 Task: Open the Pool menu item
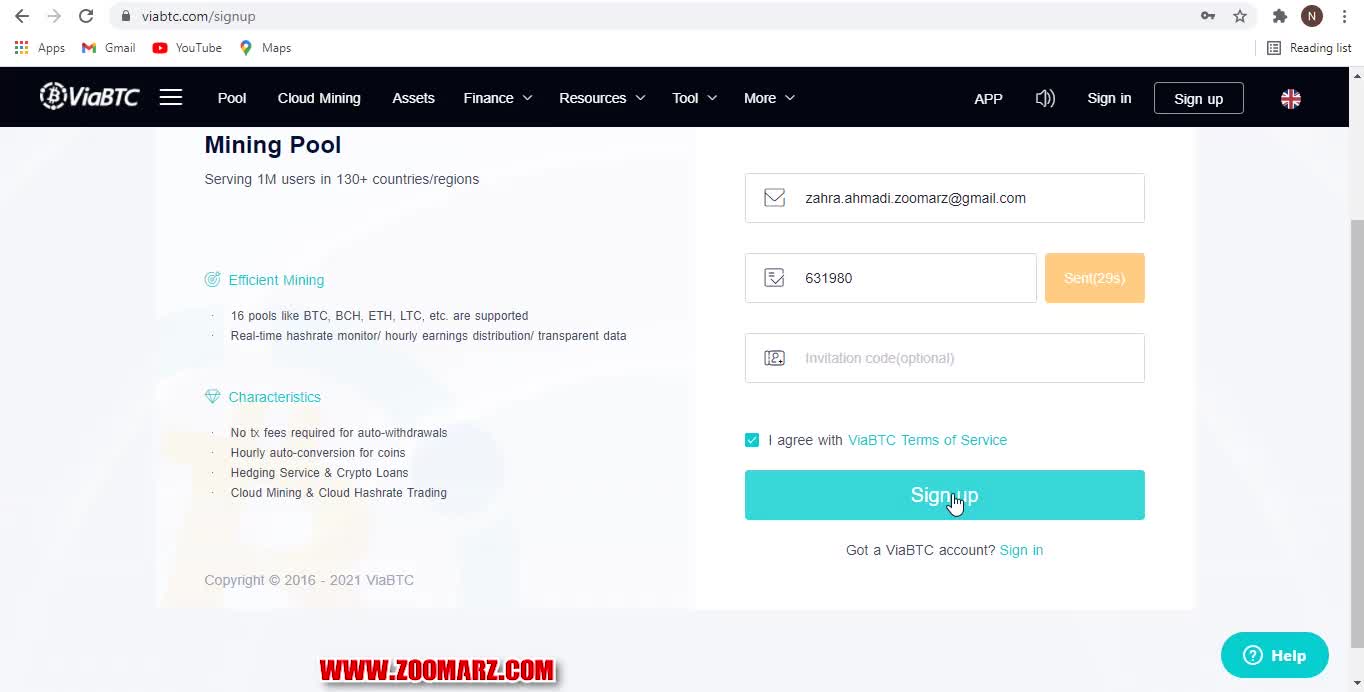232,98
